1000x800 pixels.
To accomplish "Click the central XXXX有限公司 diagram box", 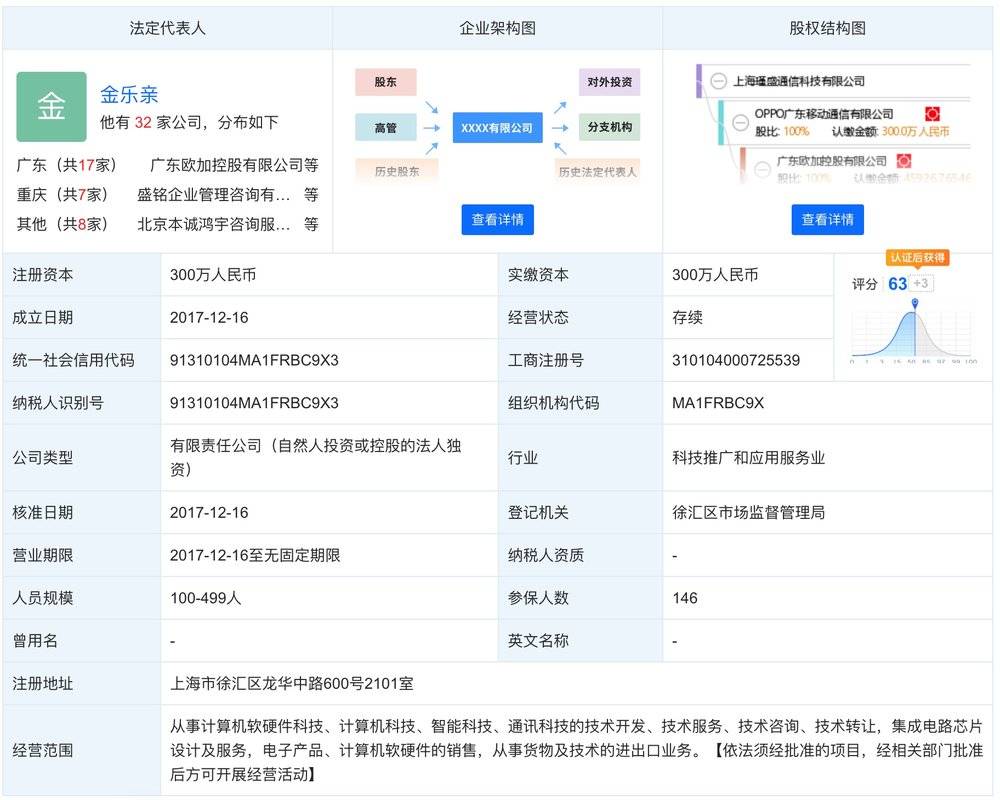I will click(497, 128).
